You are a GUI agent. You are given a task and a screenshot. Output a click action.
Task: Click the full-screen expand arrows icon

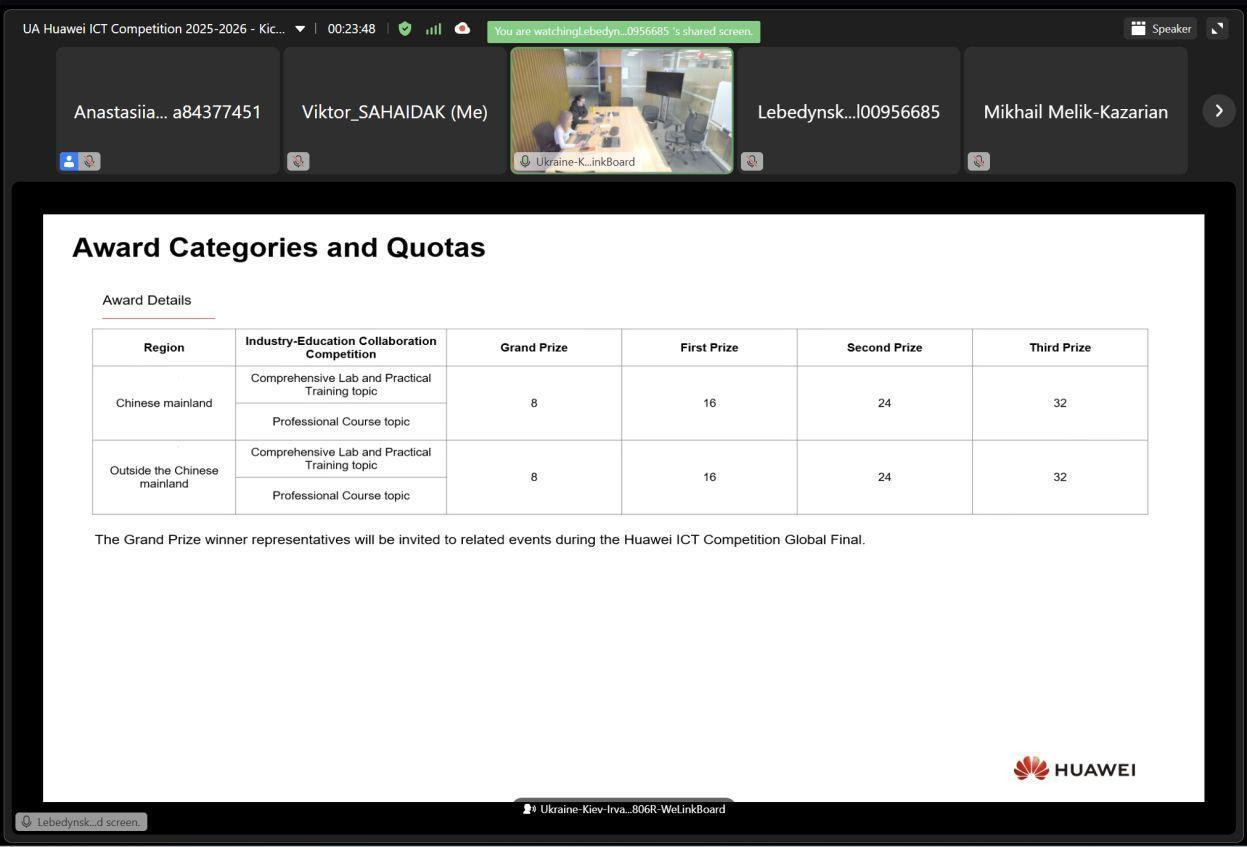1217,29
